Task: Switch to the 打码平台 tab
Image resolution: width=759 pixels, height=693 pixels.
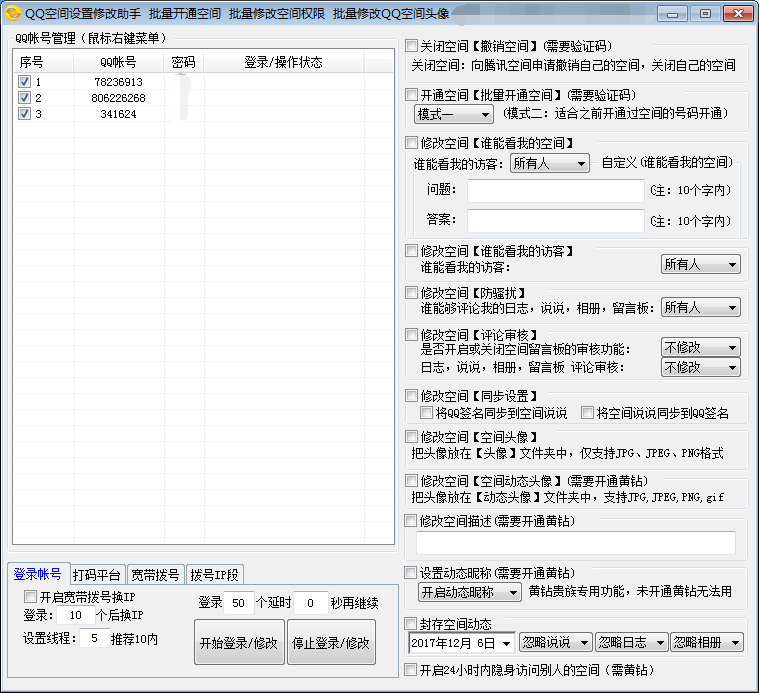Action: tap(97, 575)
